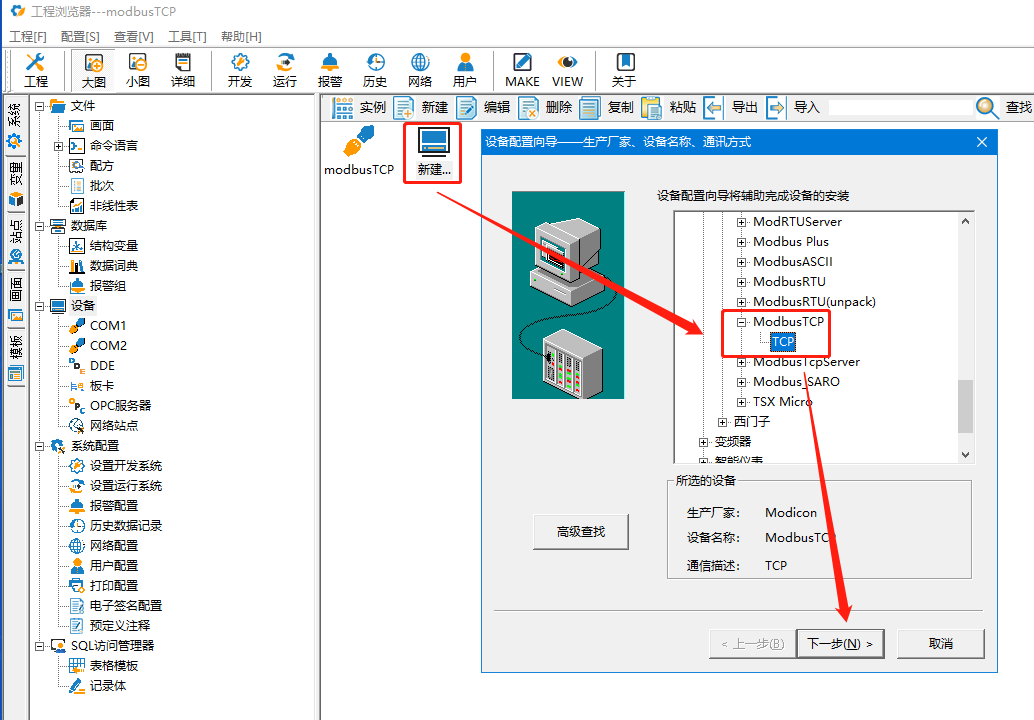Collapse the ModbusTCP tree node
The height and width of the screenshot is (720, 1034).
pyautogui.click(x=742, y=322)
